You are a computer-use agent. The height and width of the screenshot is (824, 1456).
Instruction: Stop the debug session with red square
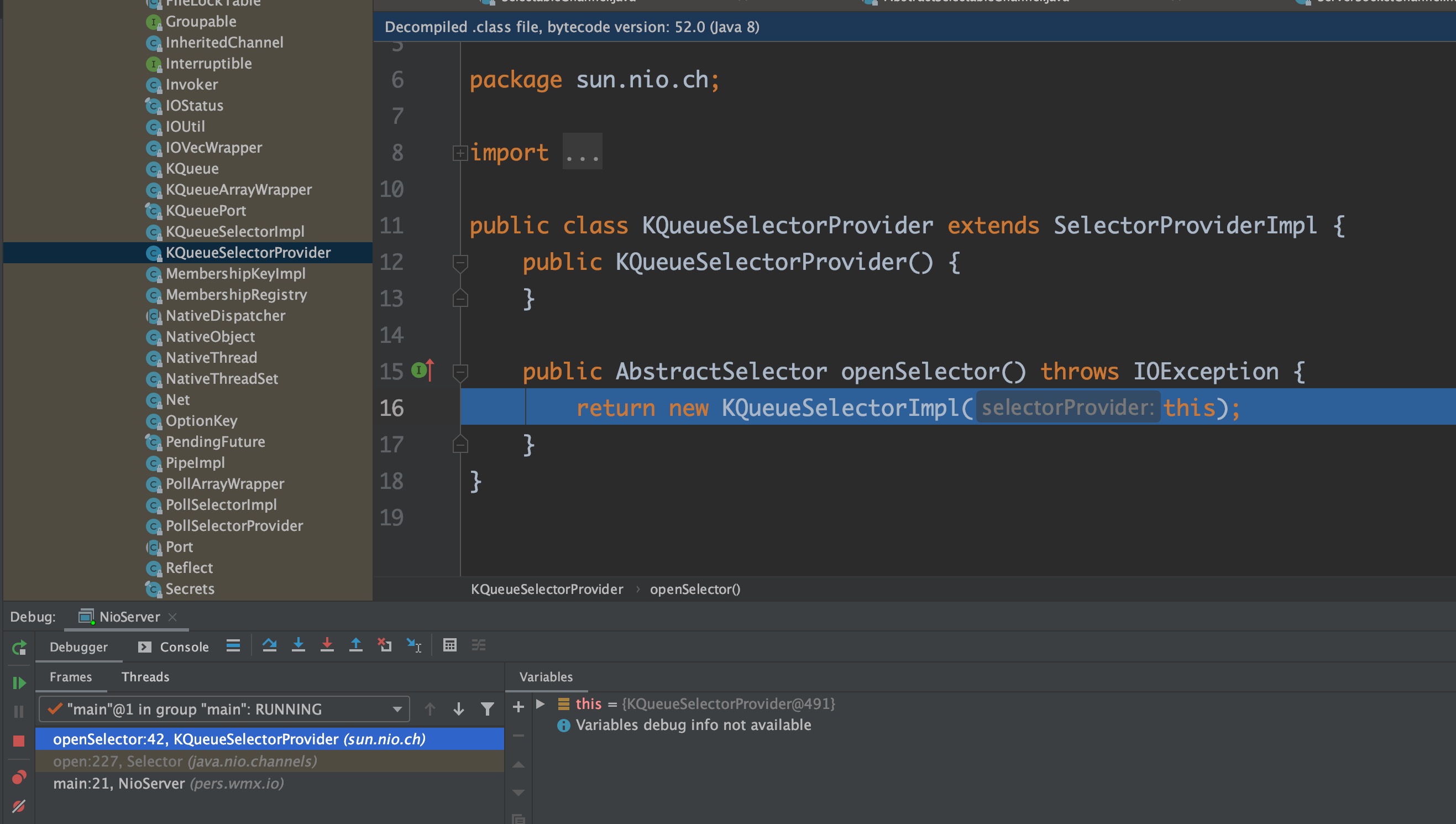pos(19,741)
